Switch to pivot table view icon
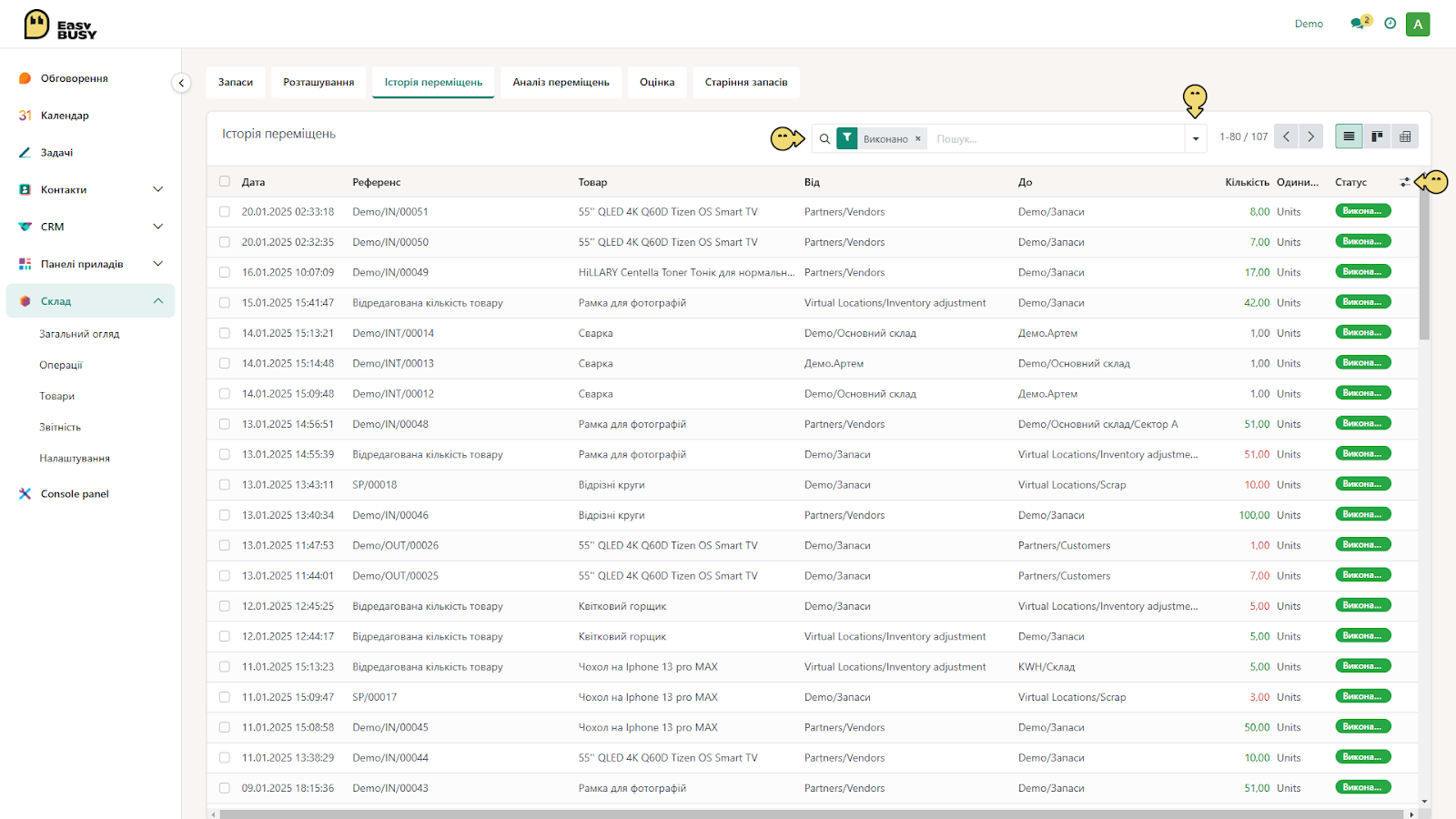Image resolution: width=1456 pixels, height=819 pixels. pyautogui.click(x=1405, y=136)
